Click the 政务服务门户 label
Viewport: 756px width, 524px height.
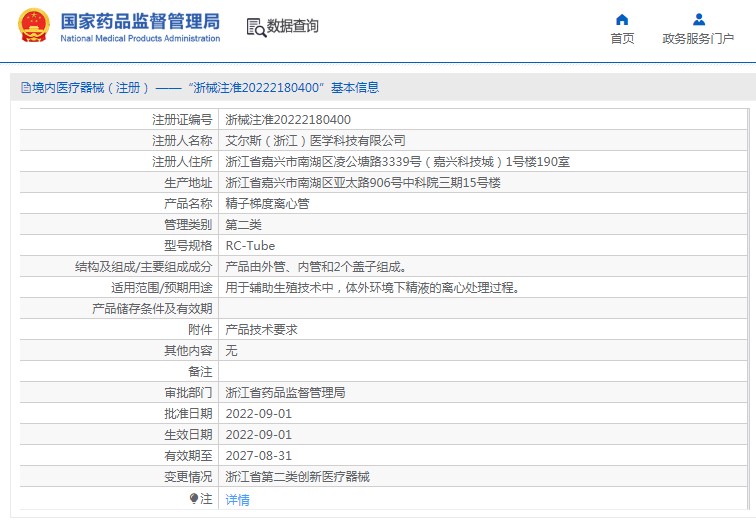click(x=698, y=39)
